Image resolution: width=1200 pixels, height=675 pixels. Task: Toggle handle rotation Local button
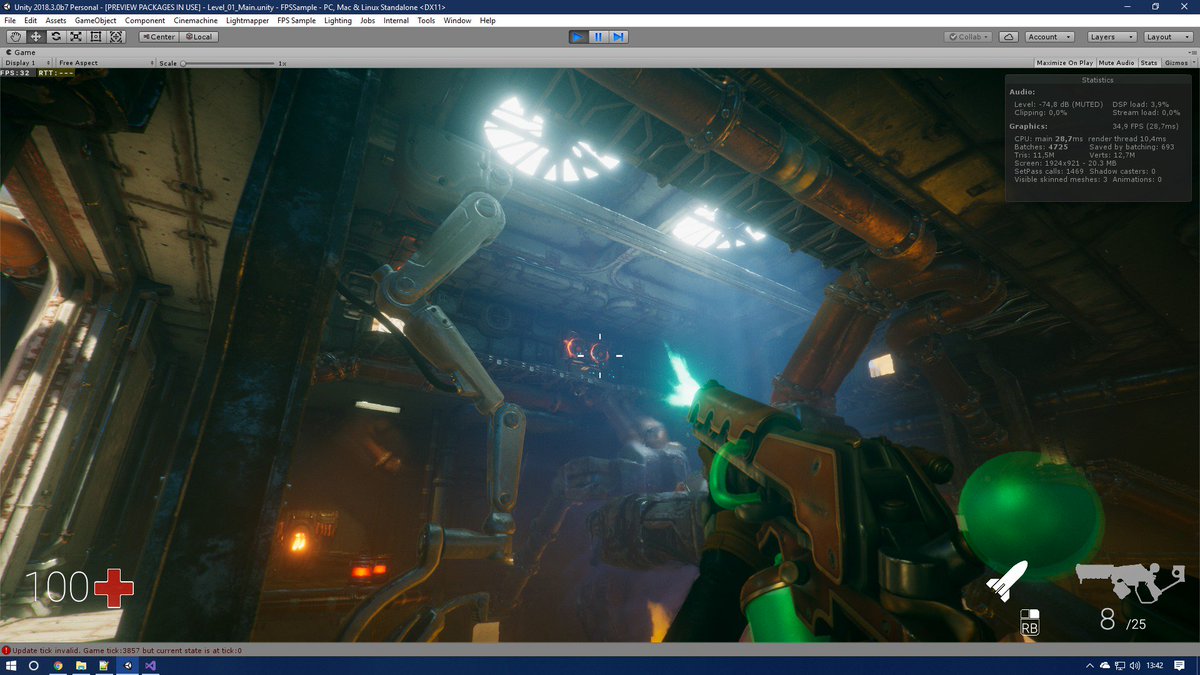[199, 37]
